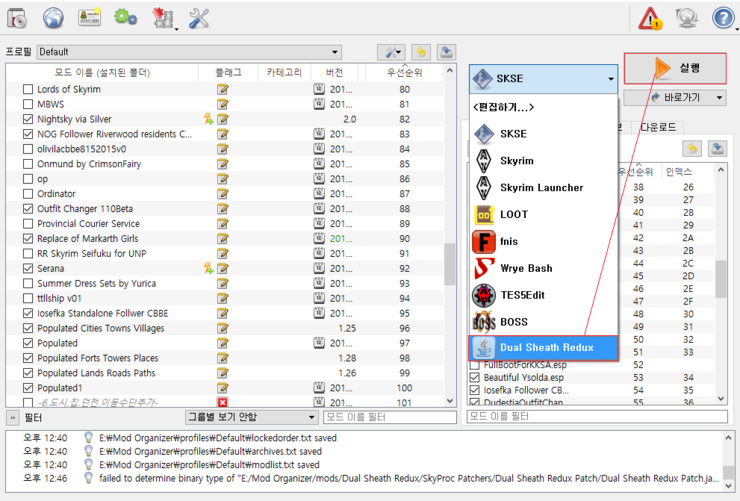The image size is (740, 501).
Task: Open the executables gears icon
Action: pos(126,17)
